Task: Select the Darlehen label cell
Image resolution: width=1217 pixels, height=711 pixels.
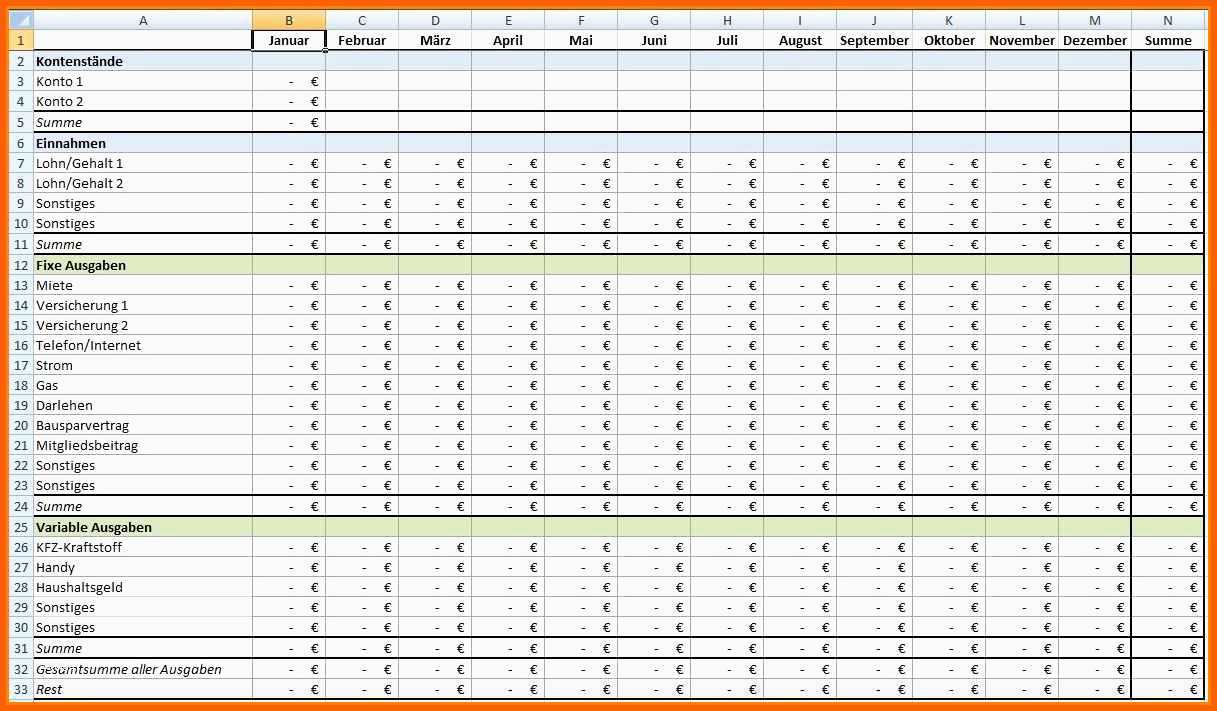Action: click(143, 405)
